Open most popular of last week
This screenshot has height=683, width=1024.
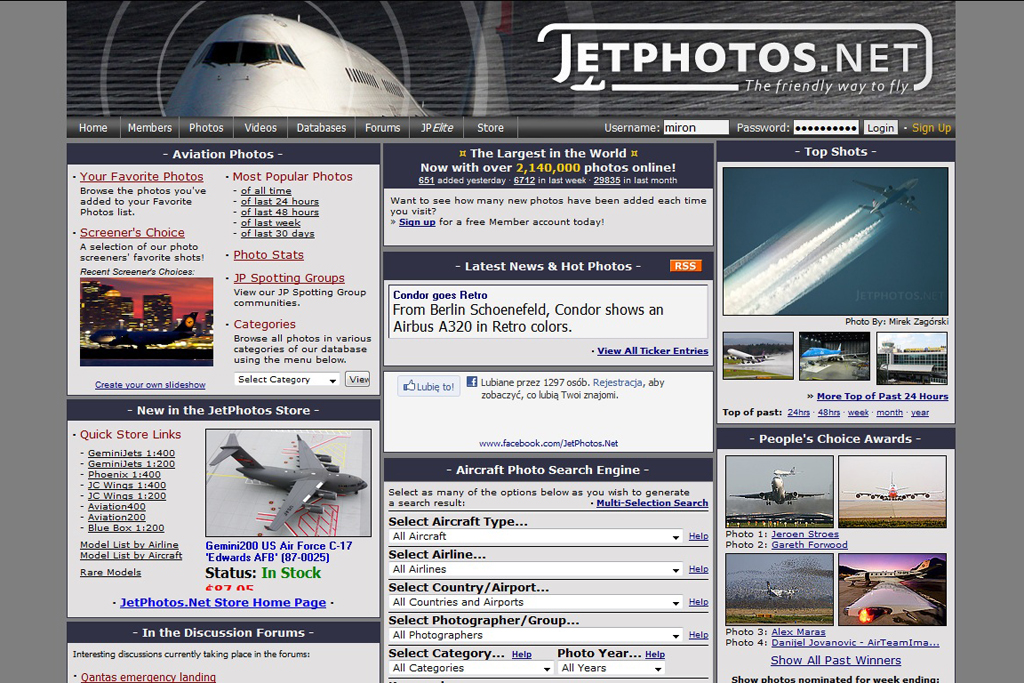point(270,223)
